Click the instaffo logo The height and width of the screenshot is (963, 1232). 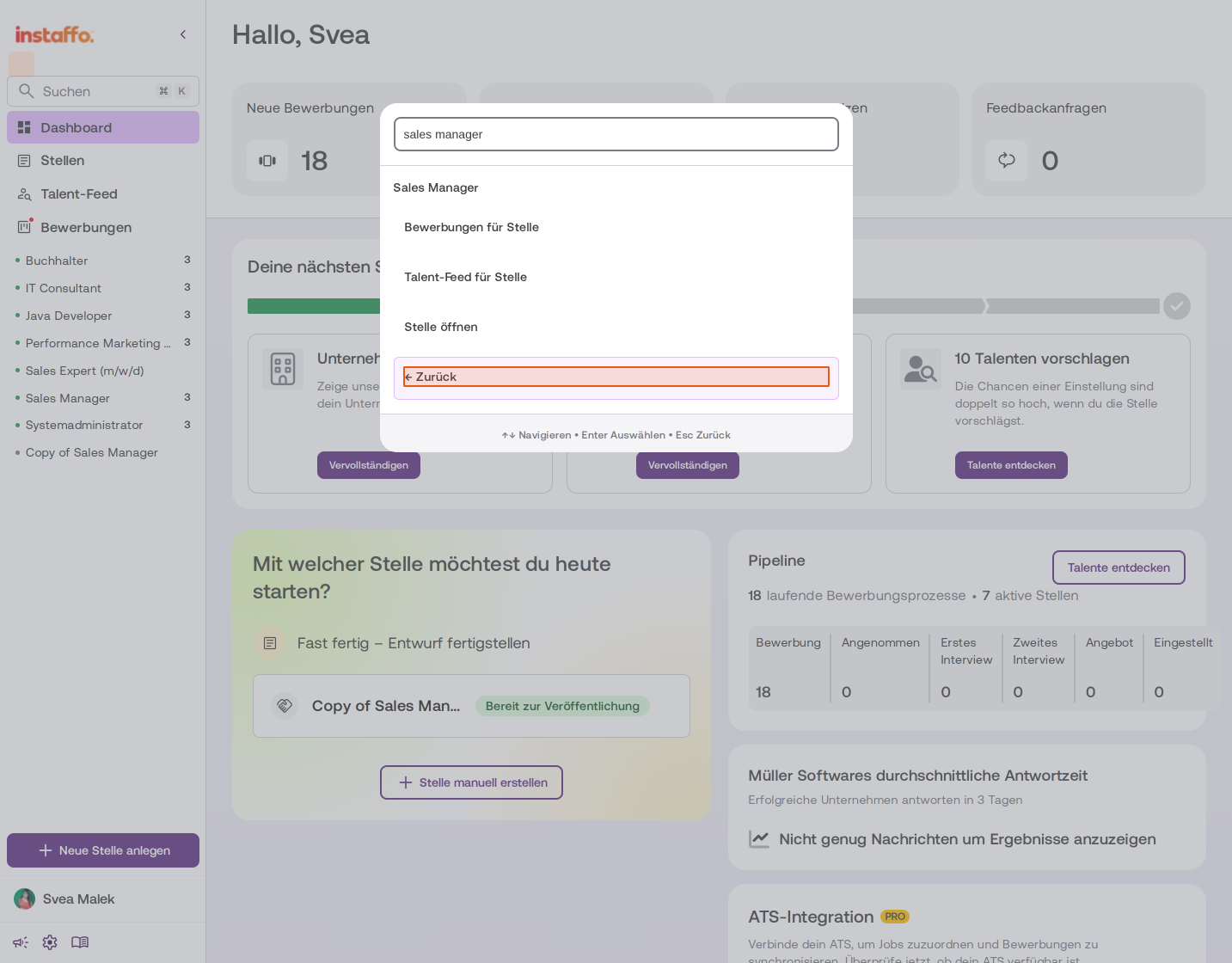coord(54,34)
